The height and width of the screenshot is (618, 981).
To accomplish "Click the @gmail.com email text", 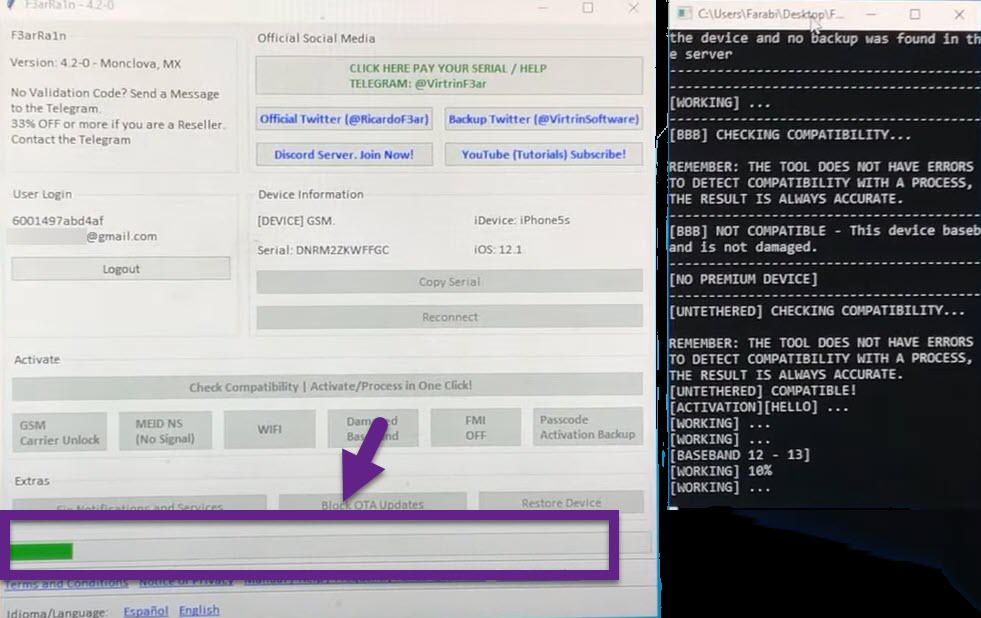I will coord(121,236).
